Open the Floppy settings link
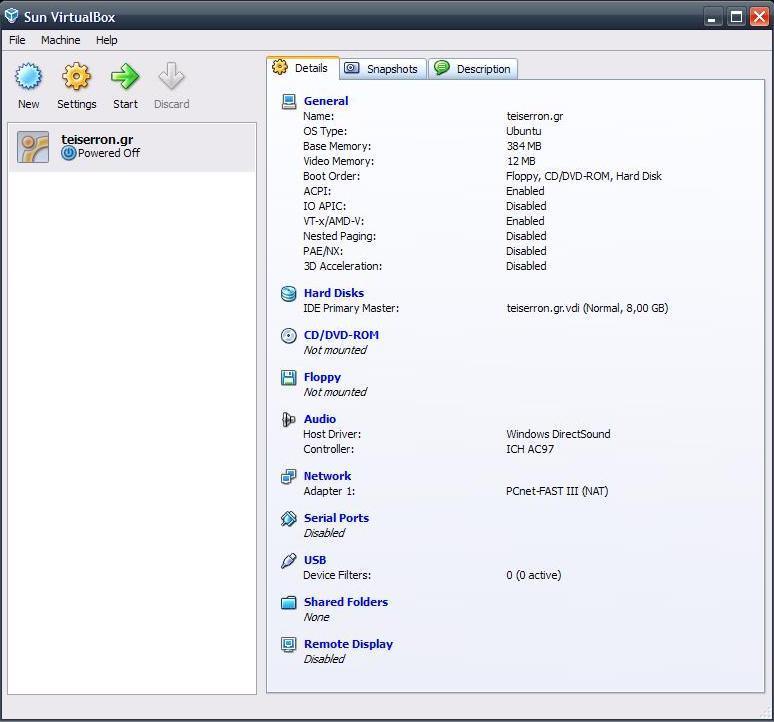 pyautogui.click(x=322, y=377)
